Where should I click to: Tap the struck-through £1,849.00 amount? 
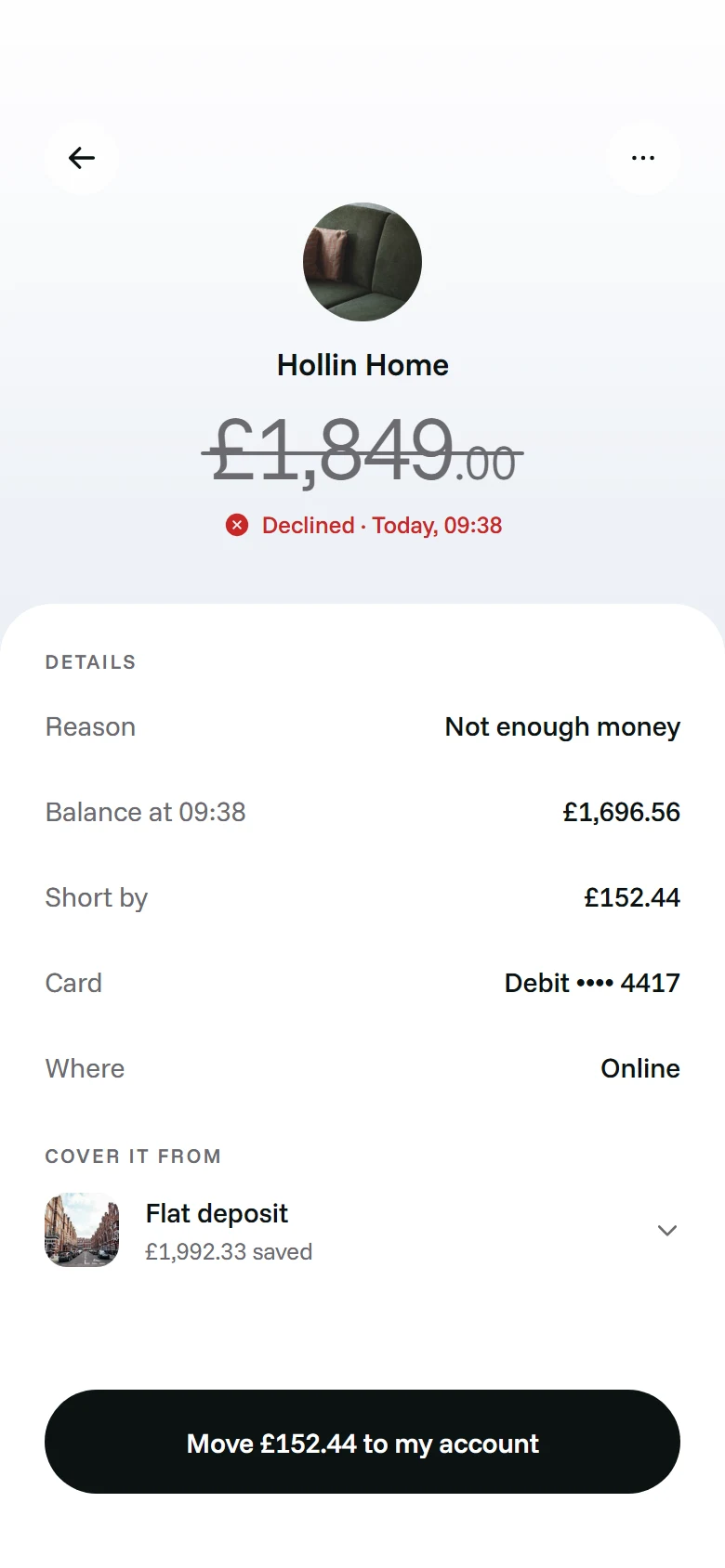pos(362,451)
